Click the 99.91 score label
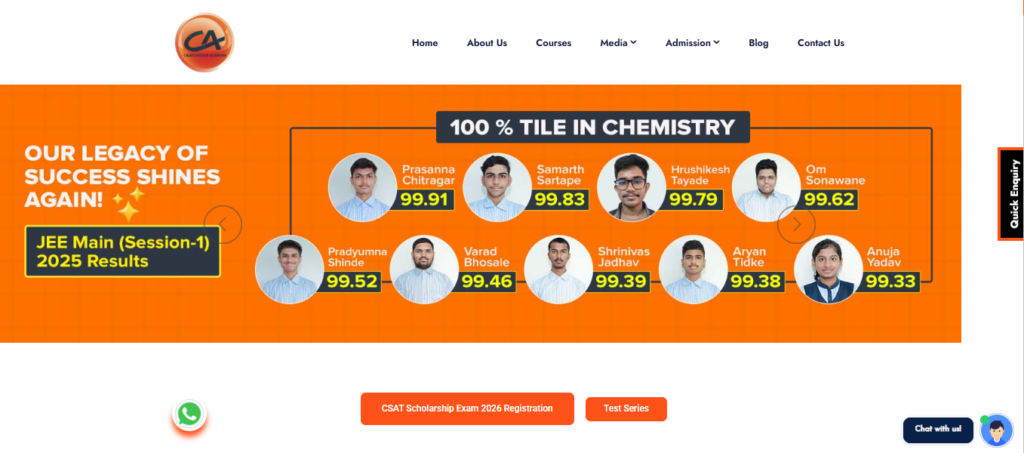The width and height of the screenshot is (1024, 453). (x=426, y=199)
